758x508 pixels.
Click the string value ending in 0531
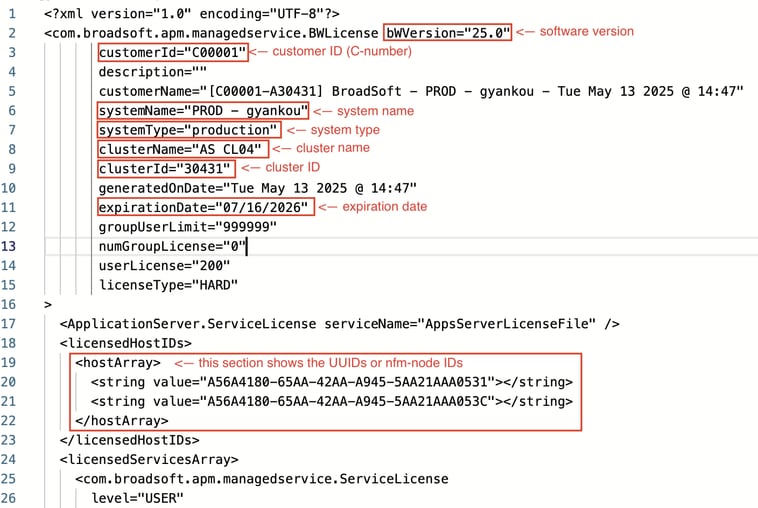[332, 382]
